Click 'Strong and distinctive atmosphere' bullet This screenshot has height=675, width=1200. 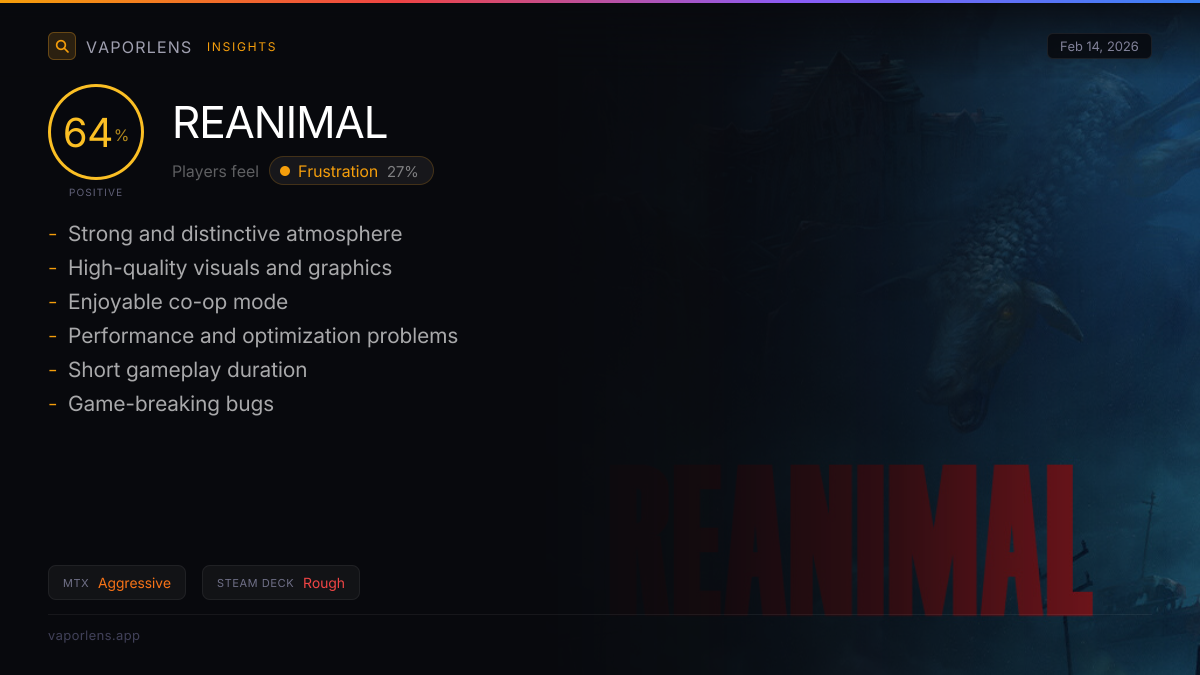point(235,234)
